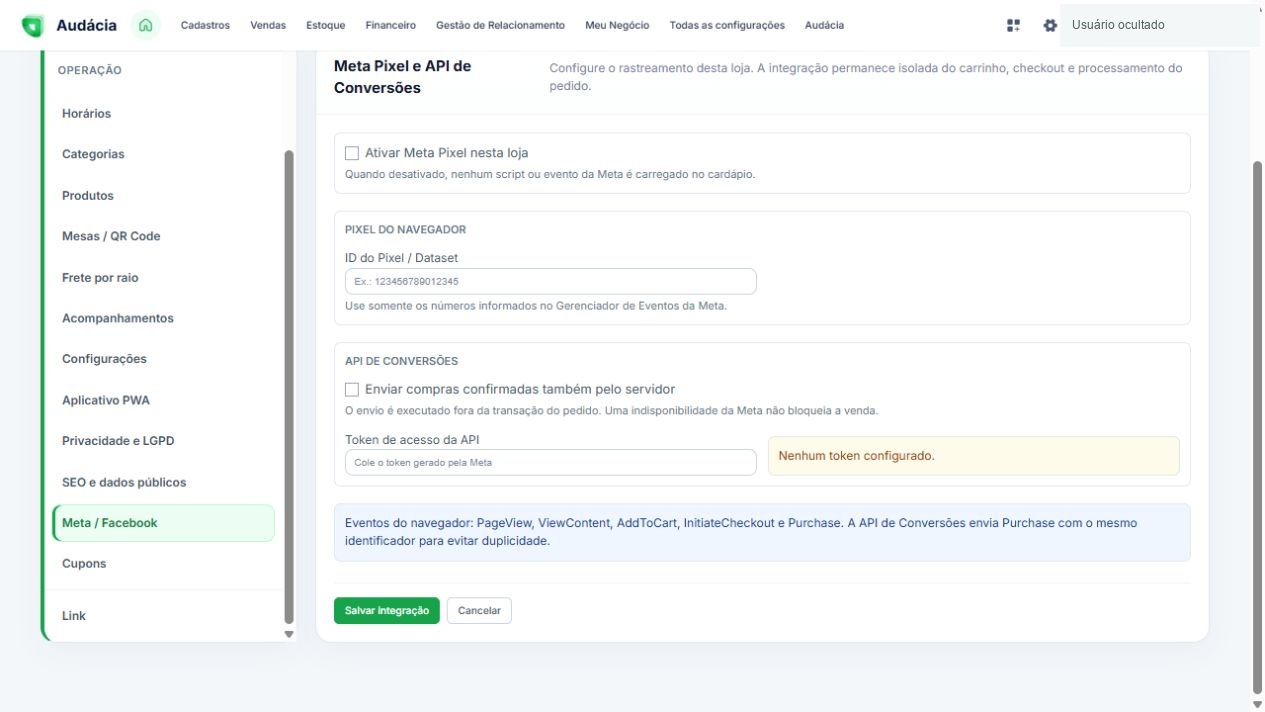This screenshot has height=712, width=1265.
Task: Click the API DE CONVERSÕES heading
Action: point(401,361)
